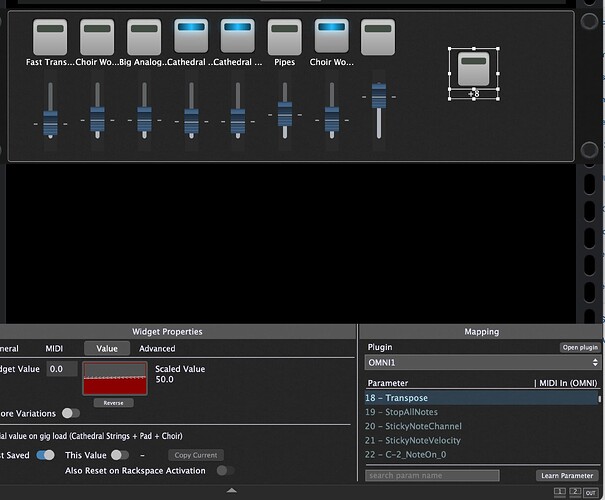Expand the bottom panel arrow handle

pyautogui.click(x=231, y=490)
